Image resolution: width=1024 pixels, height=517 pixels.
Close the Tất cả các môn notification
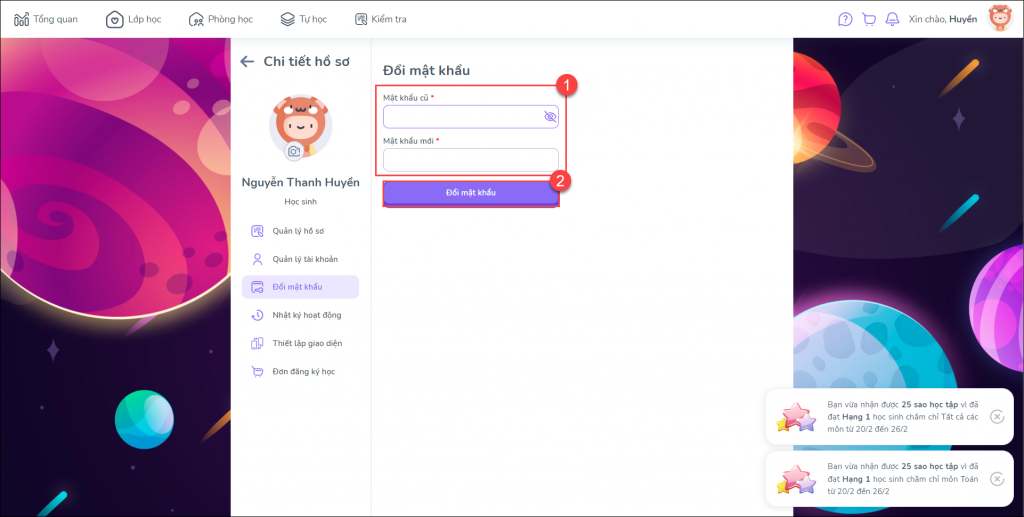coord(997,416)
